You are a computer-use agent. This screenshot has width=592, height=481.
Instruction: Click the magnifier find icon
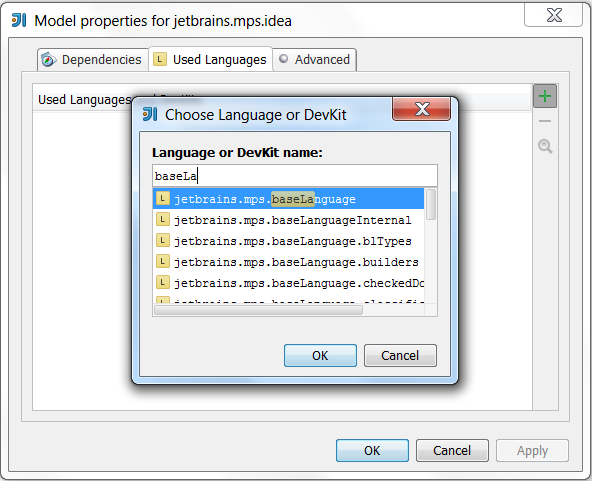(545, 146)
